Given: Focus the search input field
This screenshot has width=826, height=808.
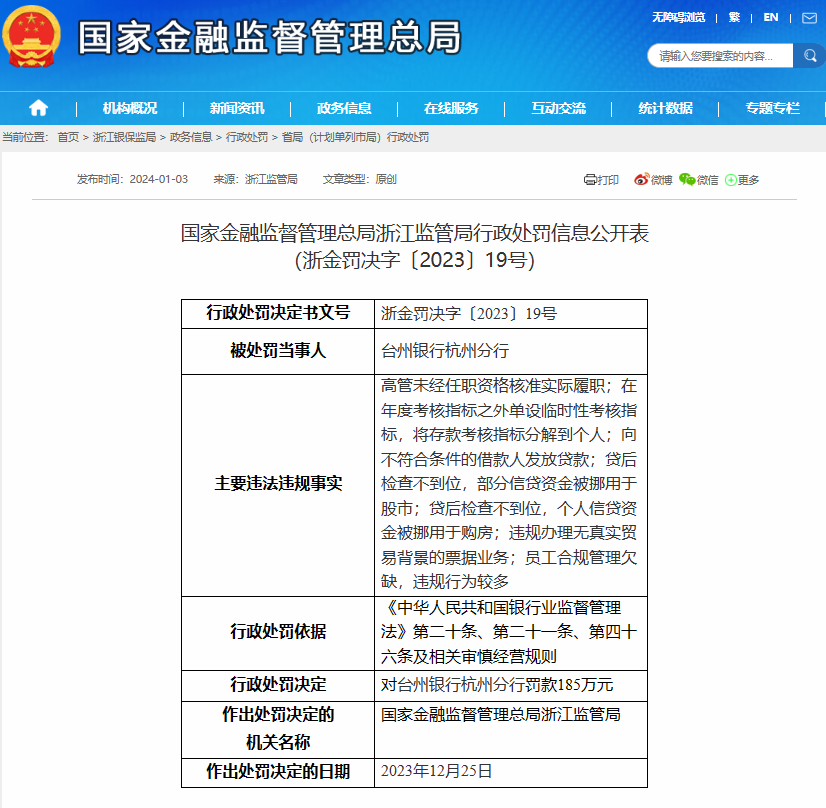Looking at the screenshot, I should 720,57.
